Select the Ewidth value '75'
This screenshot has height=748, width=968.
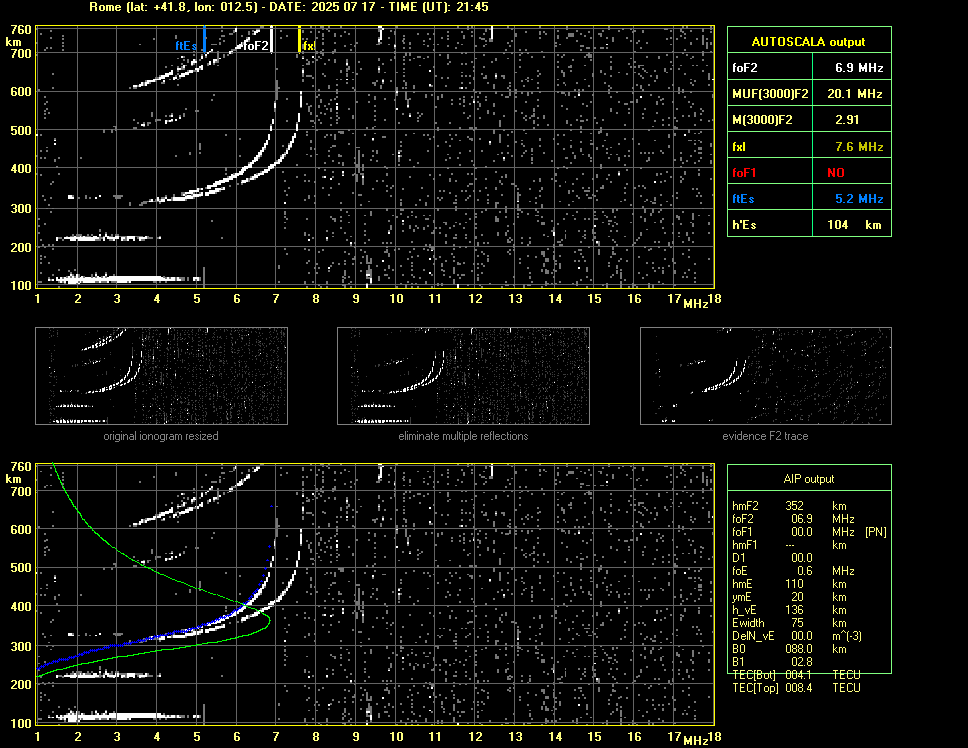[798, 623]
